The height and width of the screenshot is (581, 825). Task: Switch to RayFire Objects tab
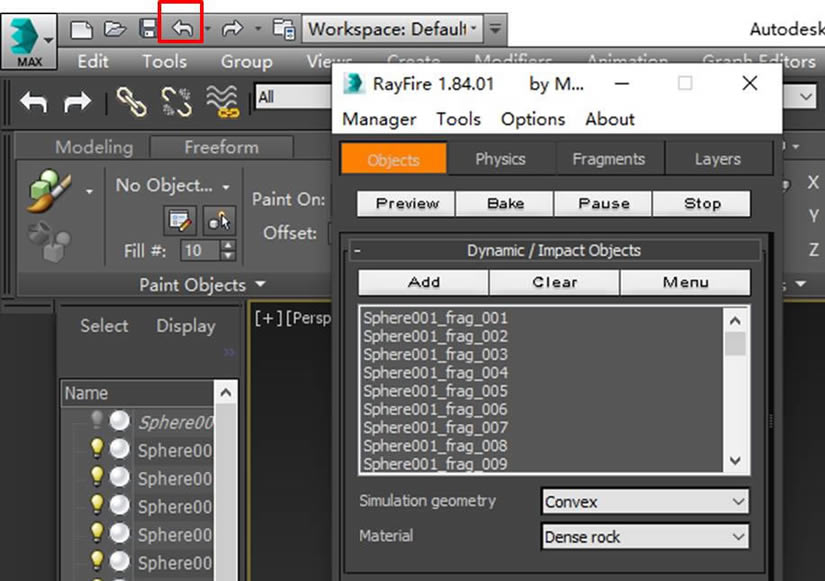[x=394, y=158]
